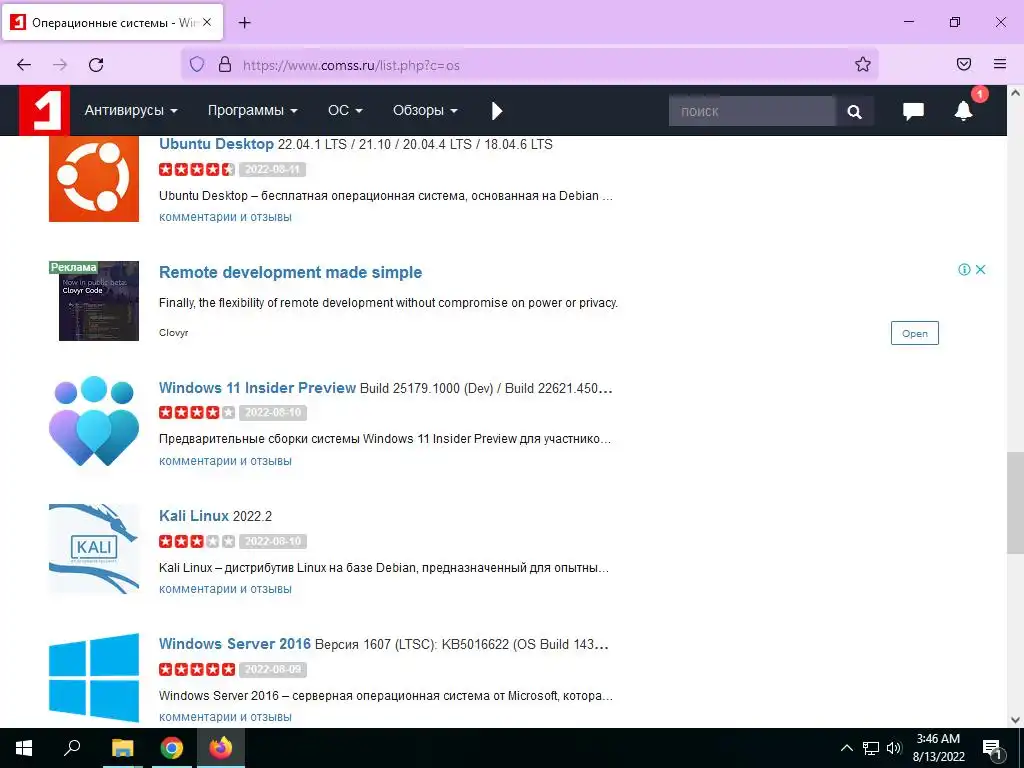Expand the Обзоры dropdown menu
The width and height of the screenshot is (1024, 768).
pyautogui.click(x=425, y=110)
